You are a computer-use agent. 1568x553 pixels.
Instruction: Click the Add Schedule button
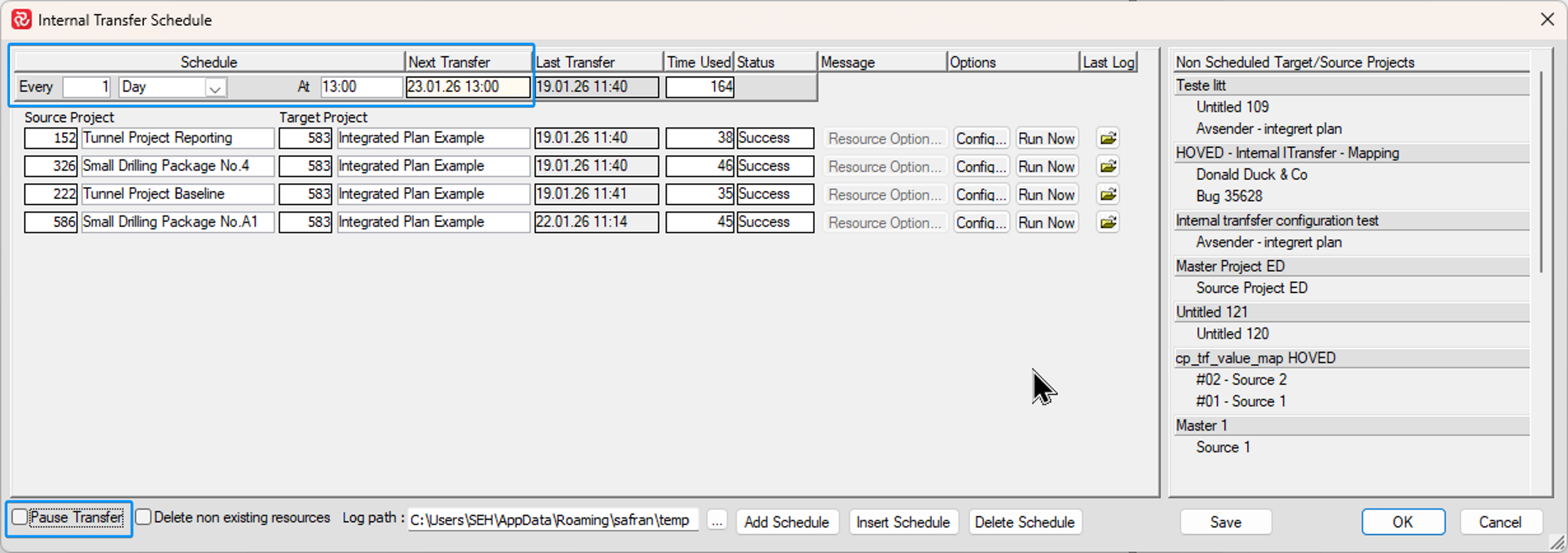coord(787,522)
